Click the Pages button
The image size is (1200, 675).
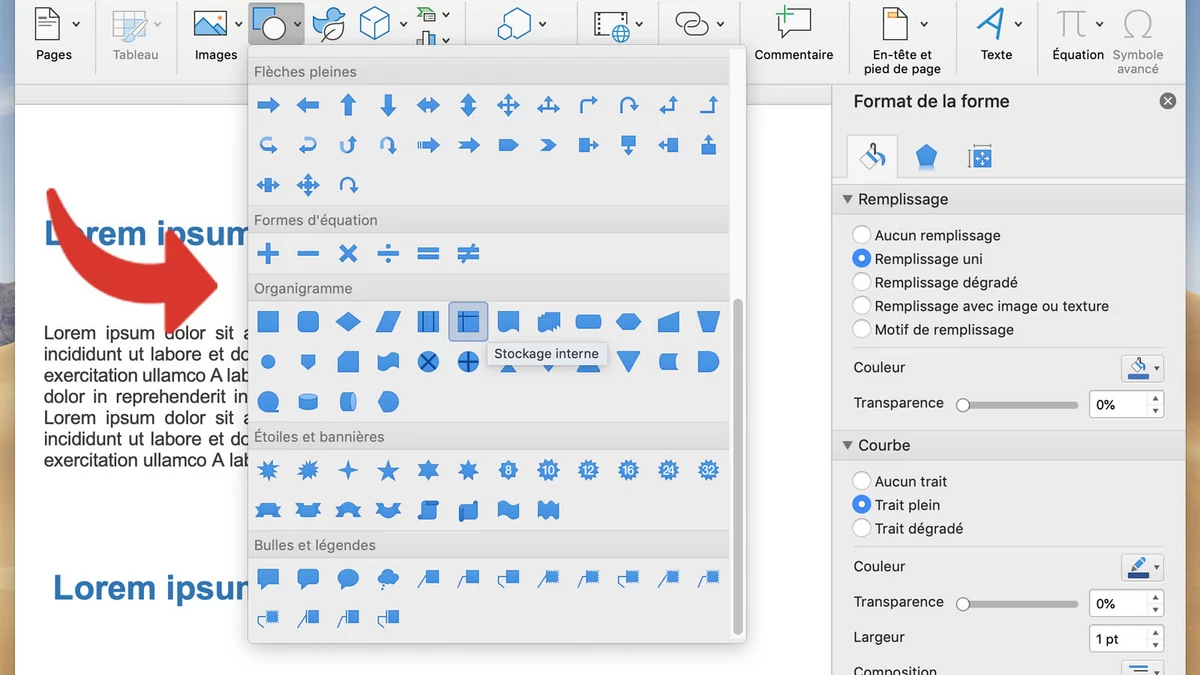(54, 34)
